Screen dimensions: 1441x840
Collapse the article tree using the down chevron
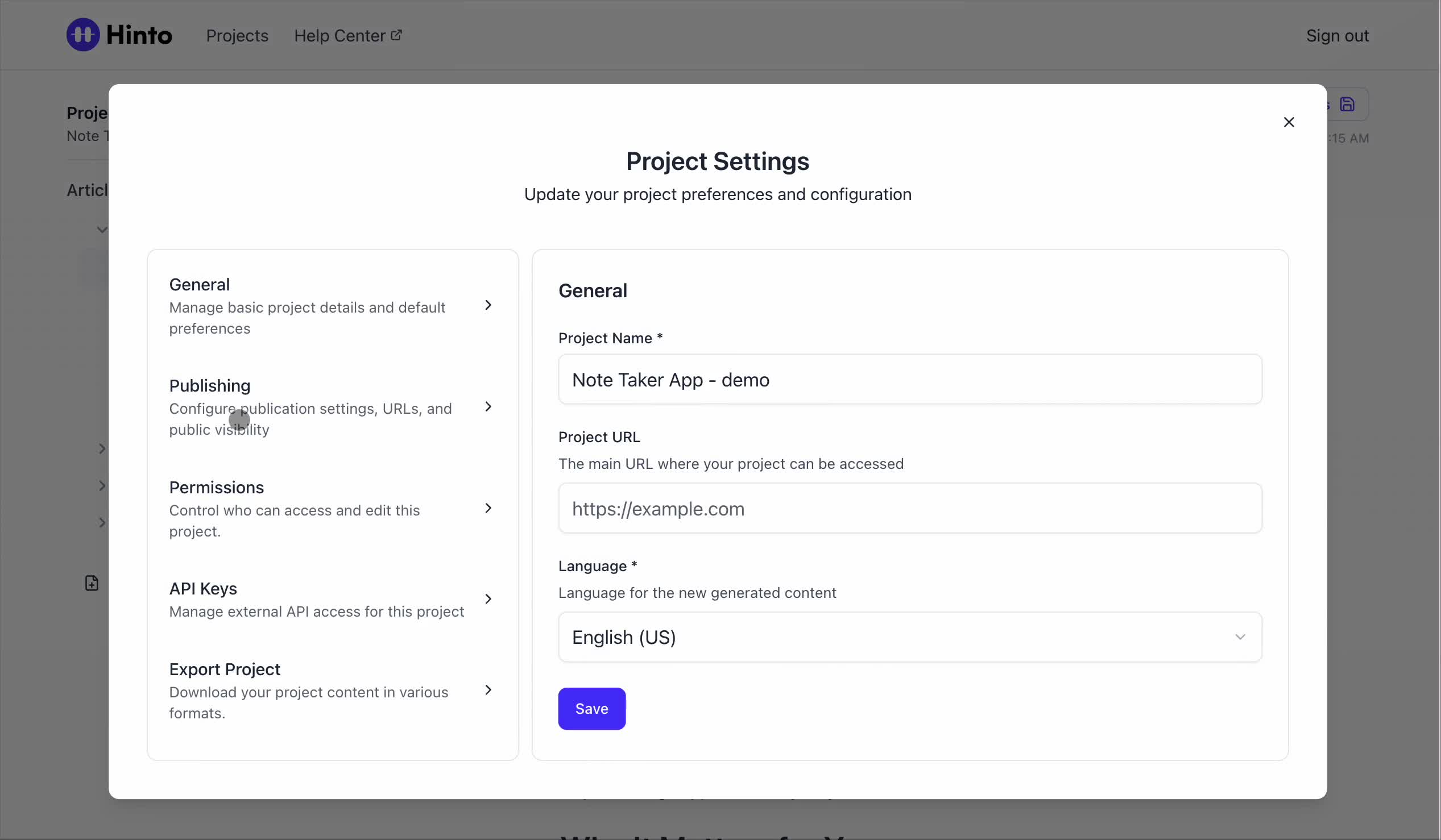(x=102, y=230)
